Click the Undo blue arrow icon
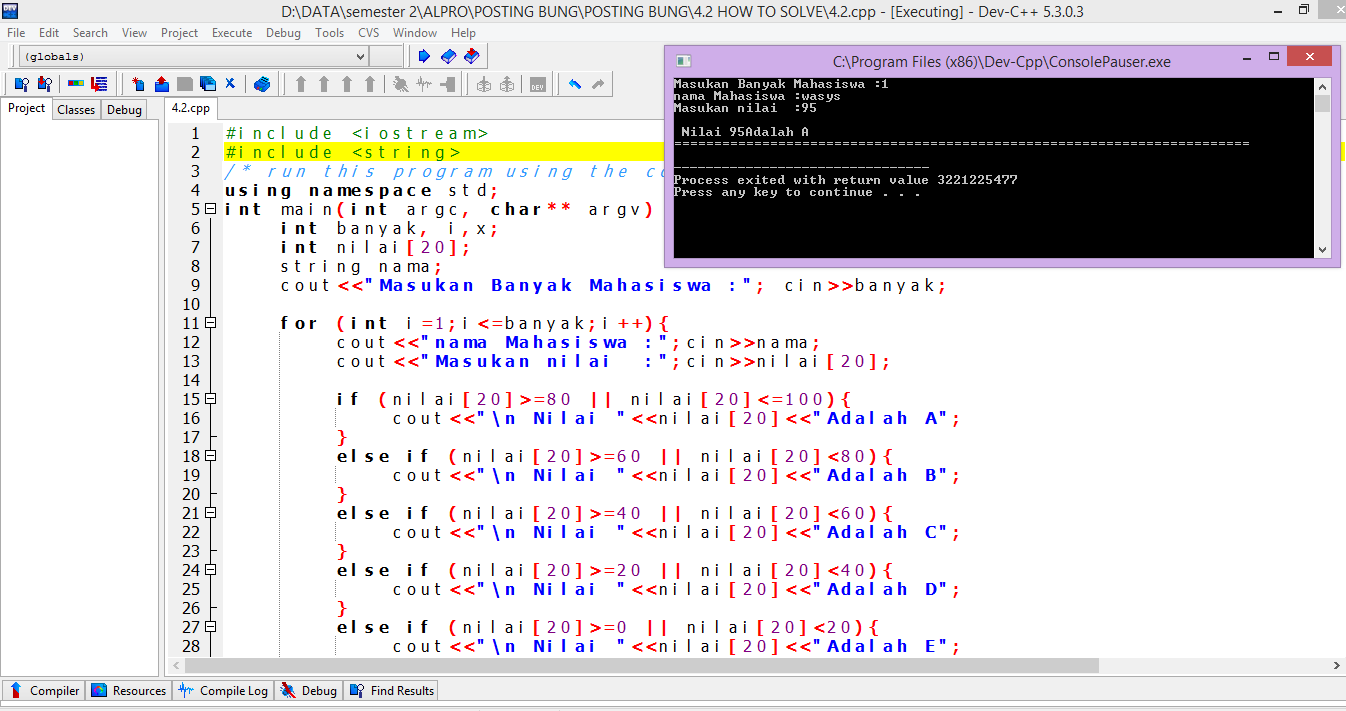 [575, 84]
